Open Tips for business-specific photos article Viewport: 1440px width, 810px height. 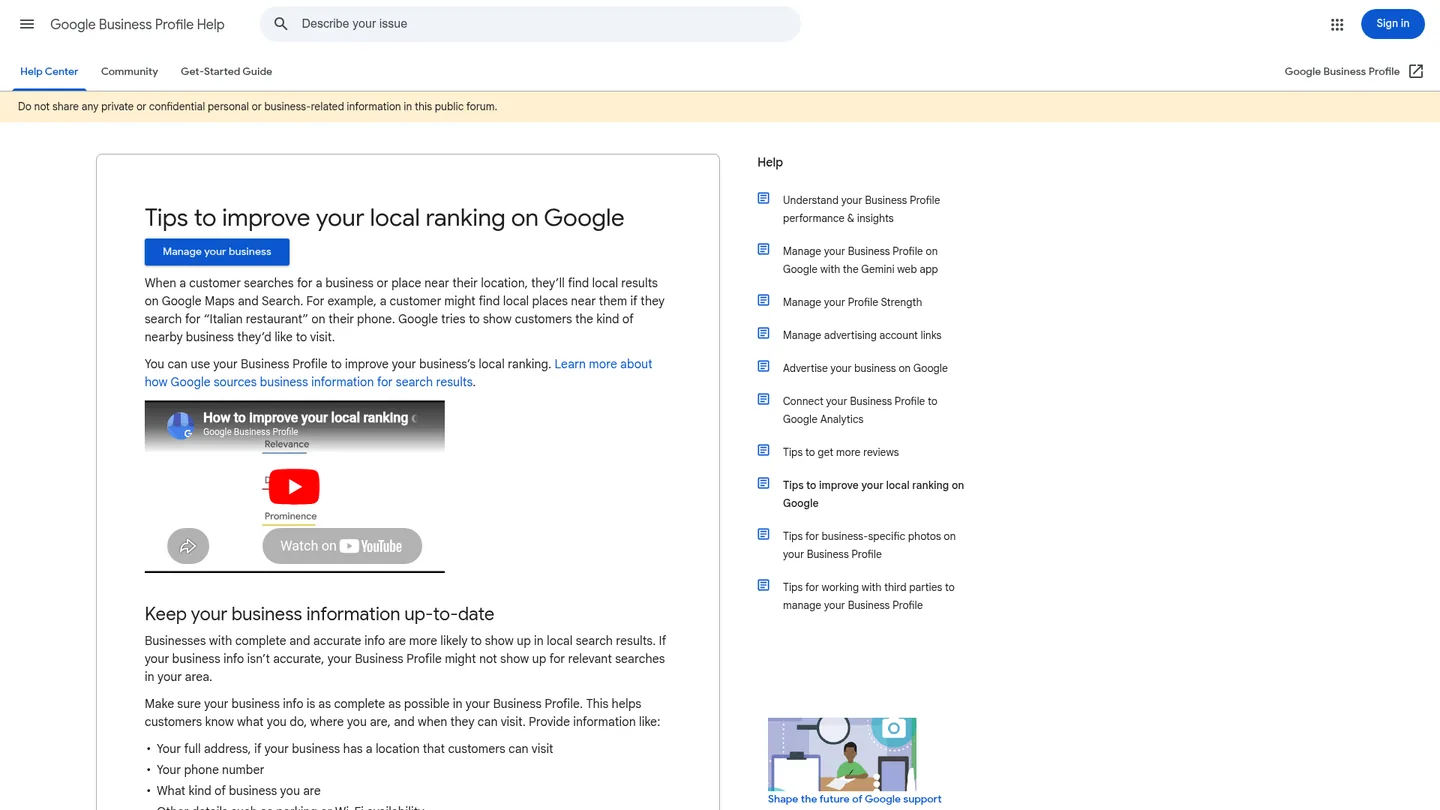[869, 545]
